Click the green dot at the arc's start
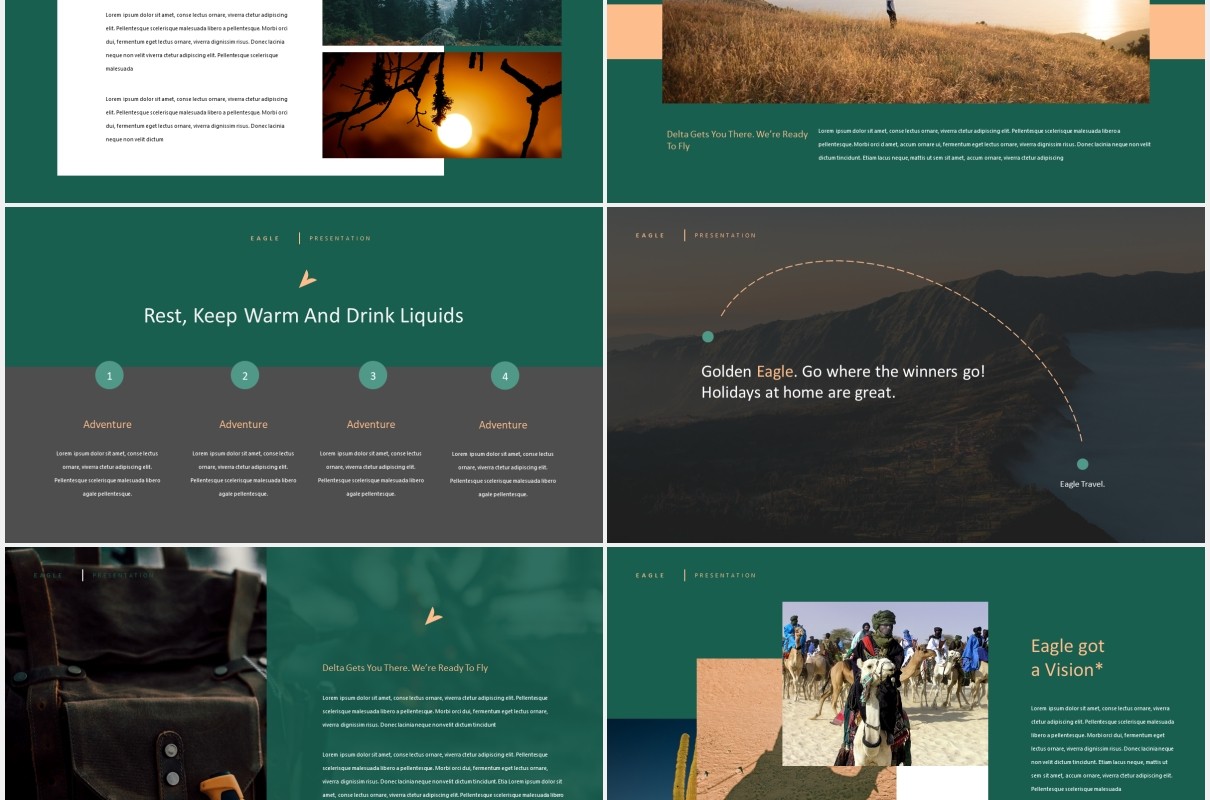This screenshot has height=800, width=1210. point(708,336)
